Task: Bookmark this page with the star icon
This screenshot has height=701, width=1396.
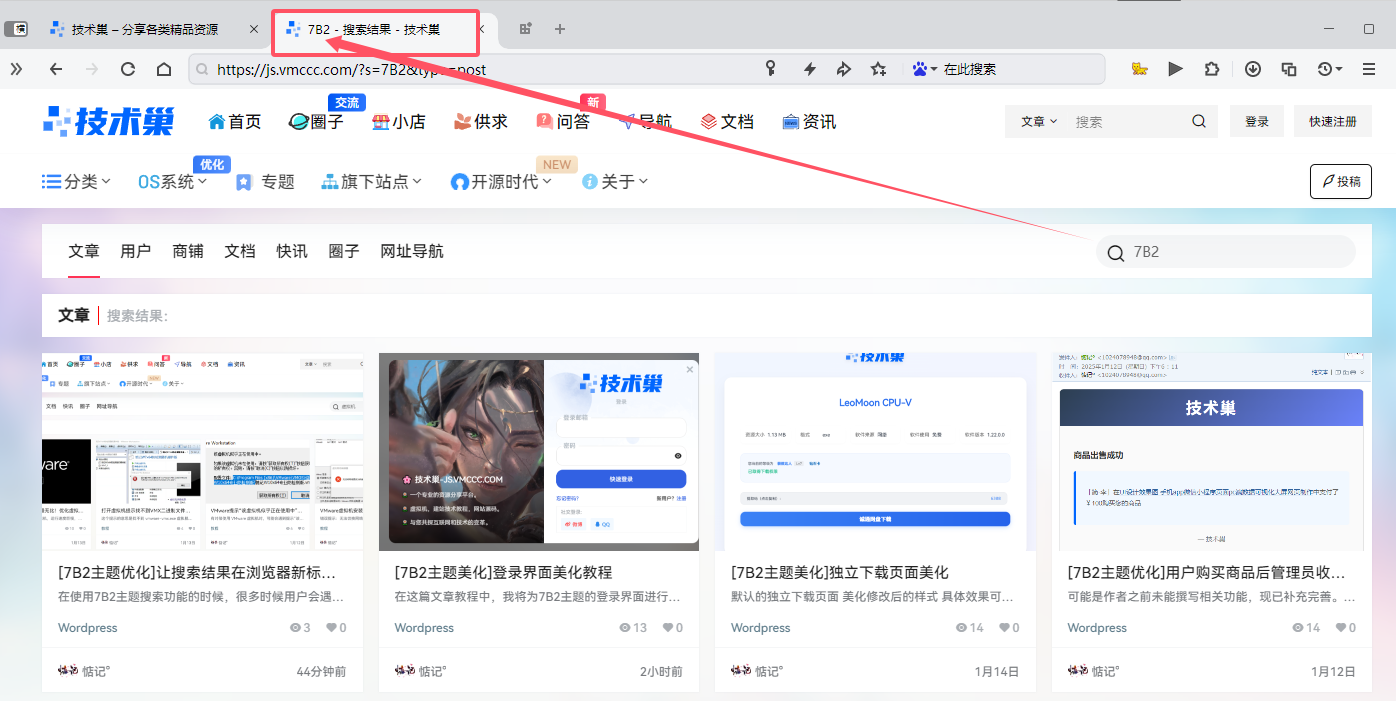Action: pos(878,69)
